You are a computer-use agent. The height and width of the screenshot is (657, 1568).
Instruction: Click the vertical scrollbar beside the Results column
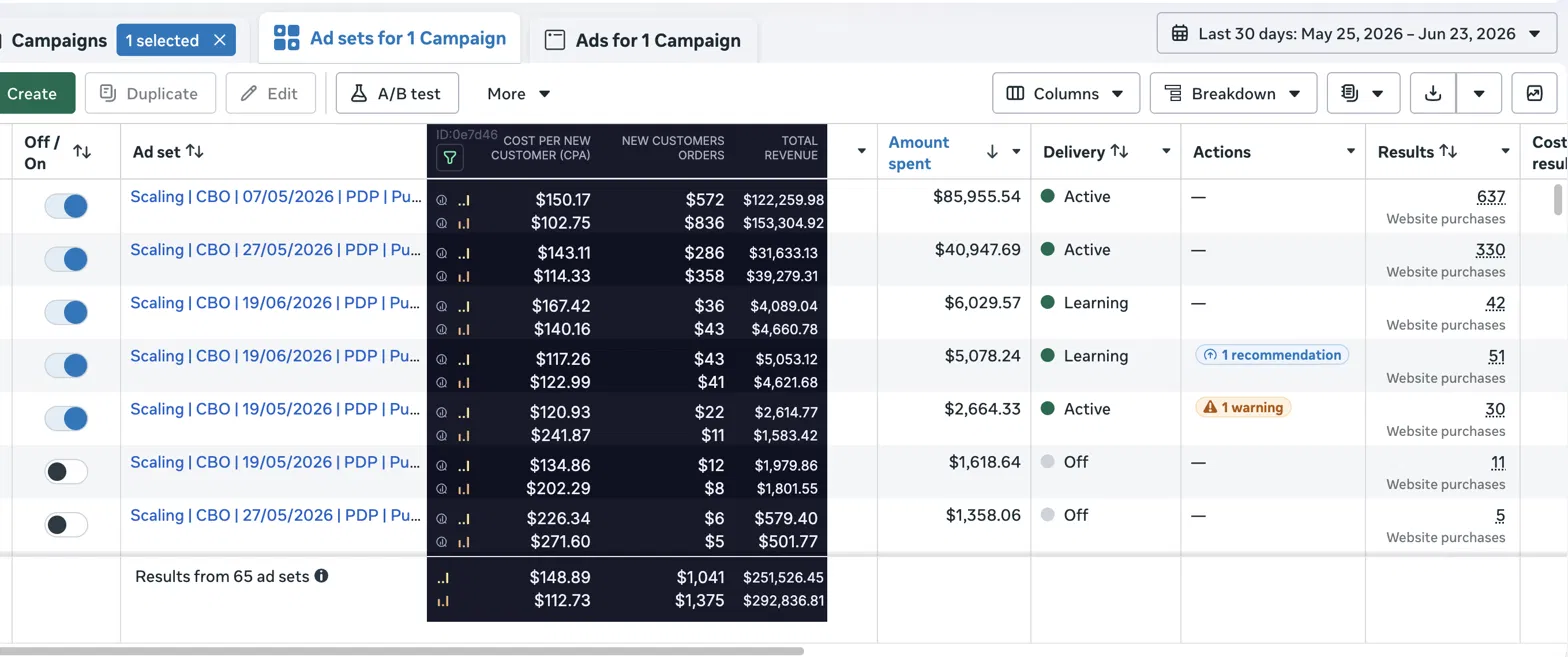pyautogui.click(x=1557, y=199)
